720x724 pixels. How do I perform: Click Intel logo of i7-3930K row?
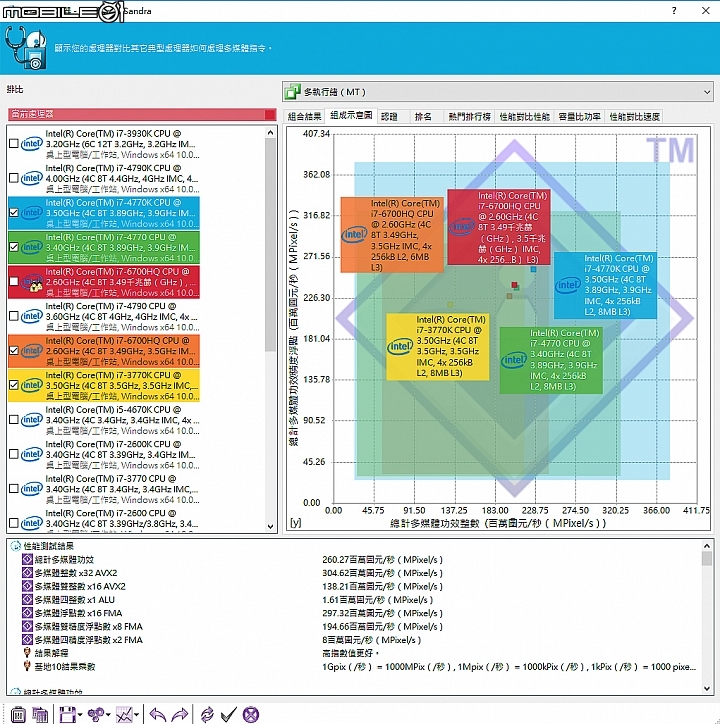pos(31,144)
